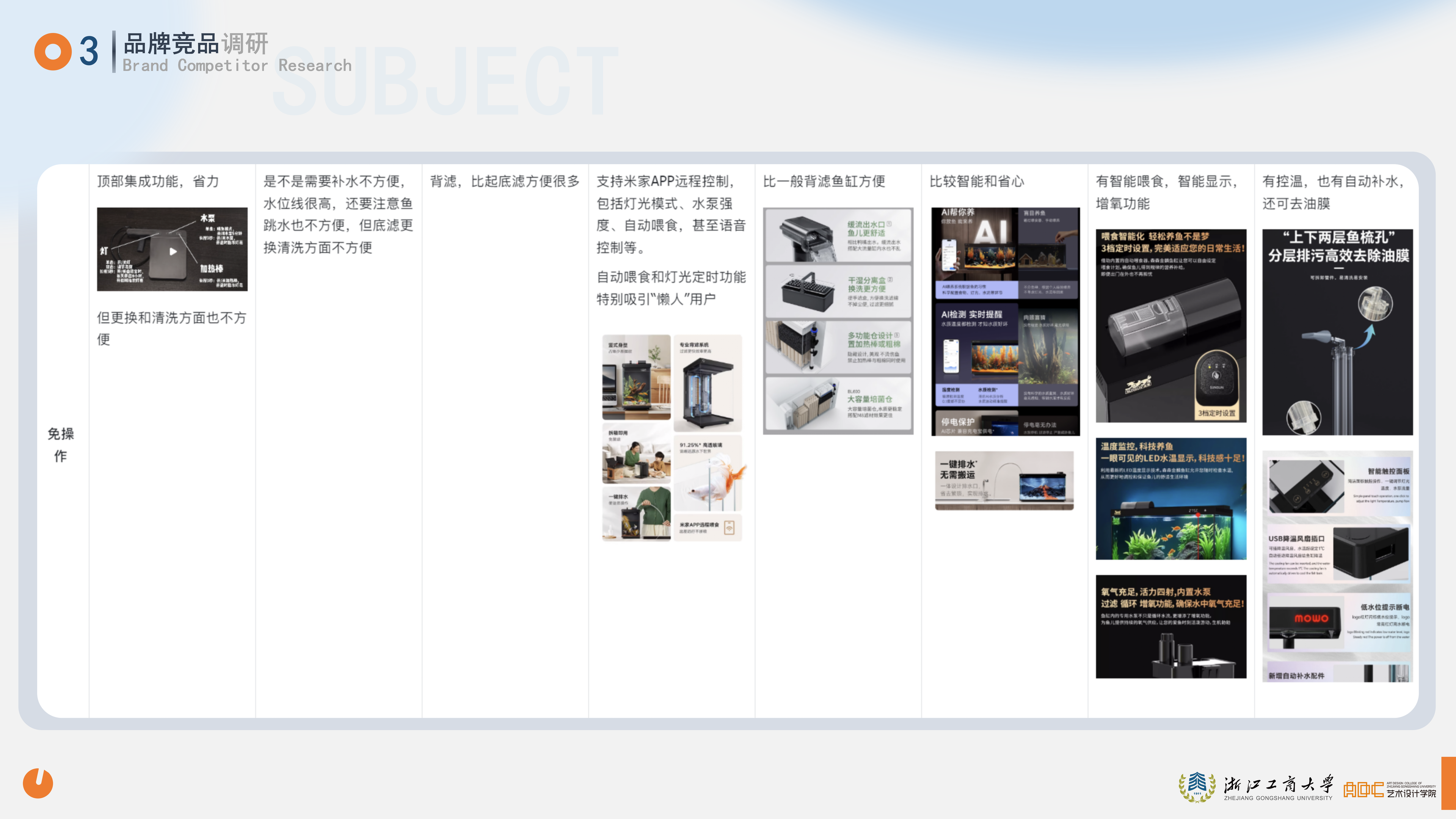
Task: Click the 大容量培菌仓 product image
Action: pyautogui.click(x=838, y=404)
